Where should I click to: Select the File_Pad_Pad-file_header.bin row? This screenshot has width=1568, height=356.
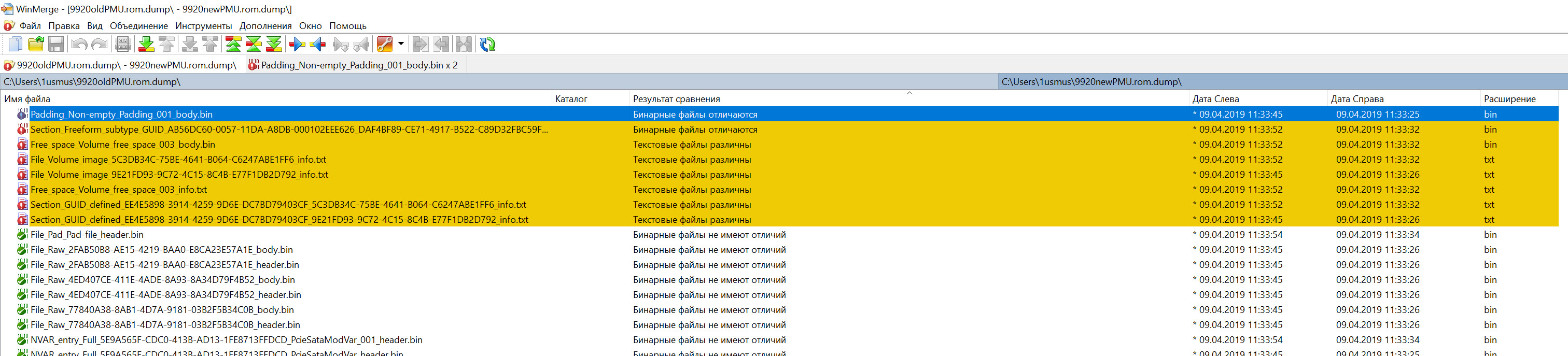87,234
